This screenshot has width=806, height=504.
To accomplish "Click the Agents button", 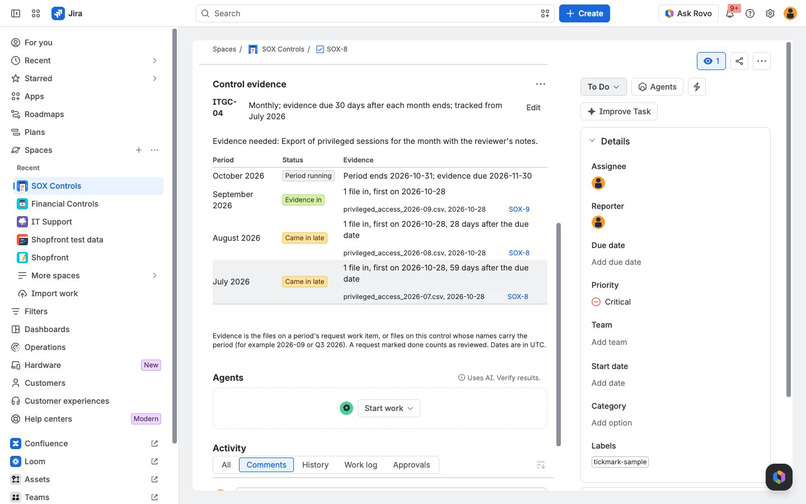I will 657,87.
